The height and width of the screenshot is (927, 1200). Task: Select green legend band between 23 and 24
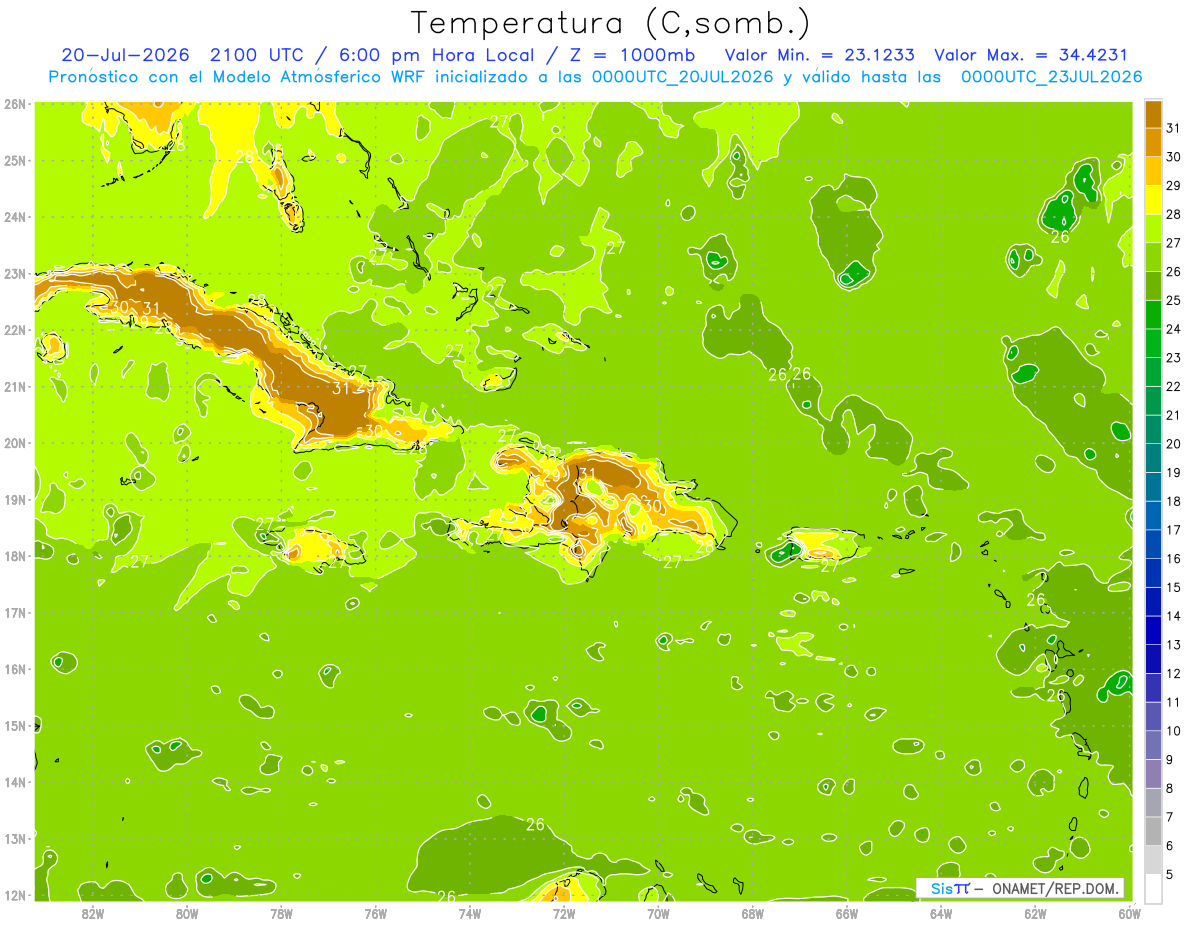click(x=1153, y=343)
